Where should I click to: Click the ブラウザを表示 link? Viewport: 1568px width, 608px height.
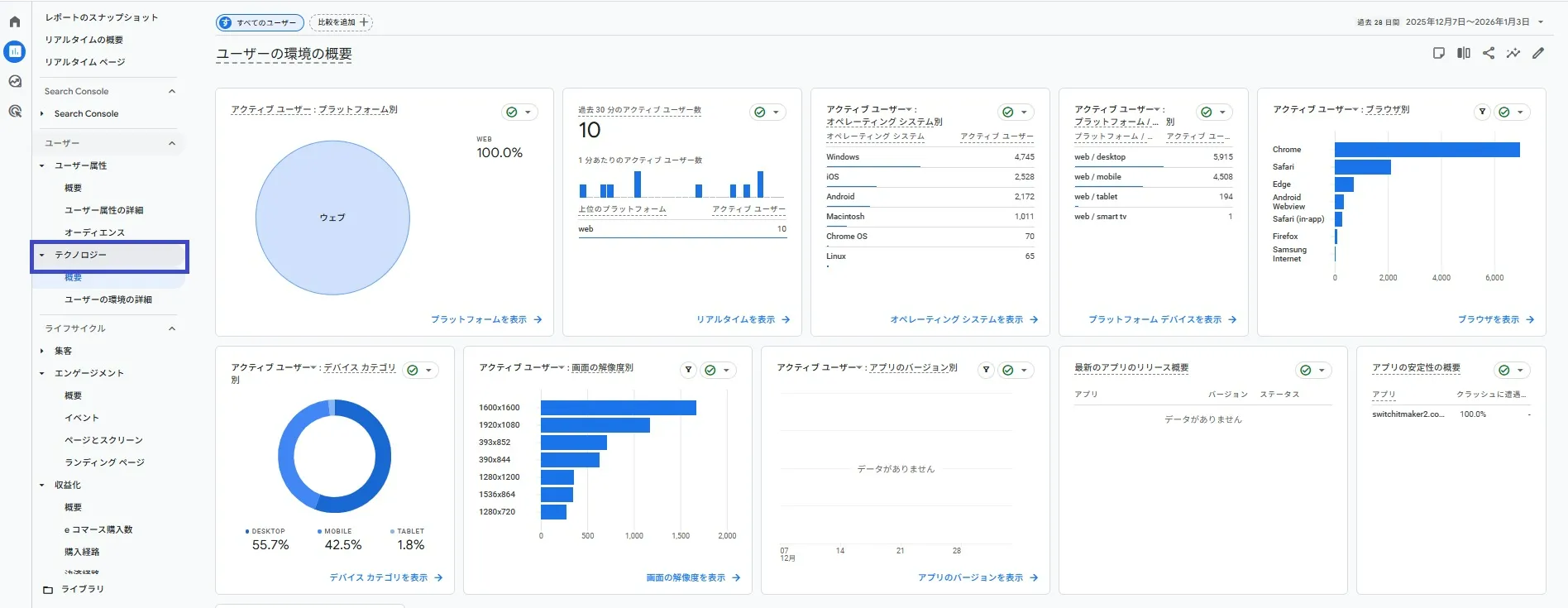coord(1495,319)
